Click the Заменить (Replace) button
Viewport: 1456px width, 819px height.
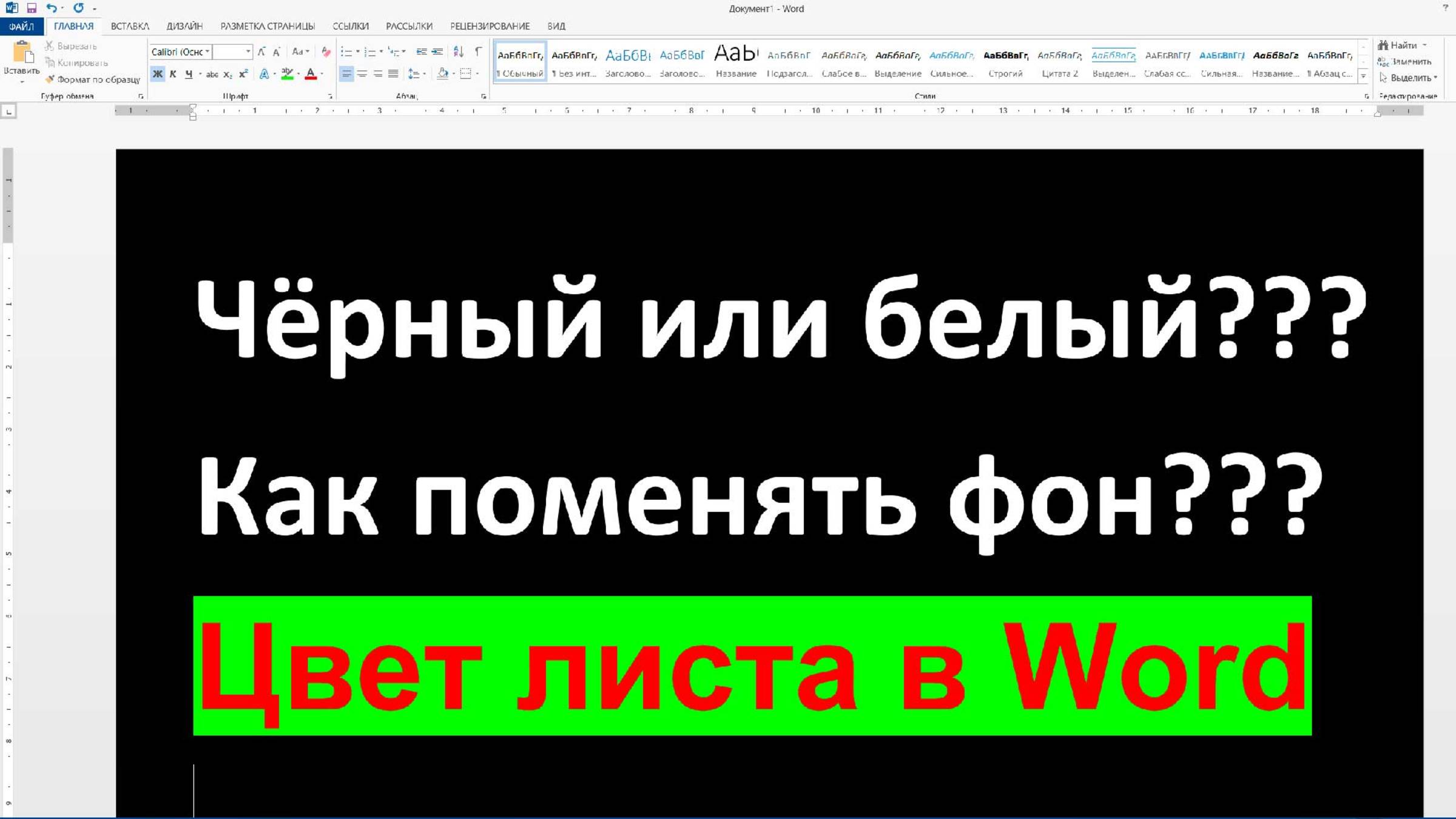1405,61
